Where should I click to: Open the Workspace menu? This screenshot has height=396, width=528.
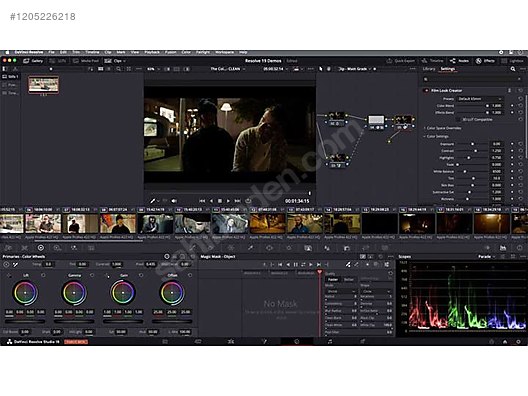224,52
